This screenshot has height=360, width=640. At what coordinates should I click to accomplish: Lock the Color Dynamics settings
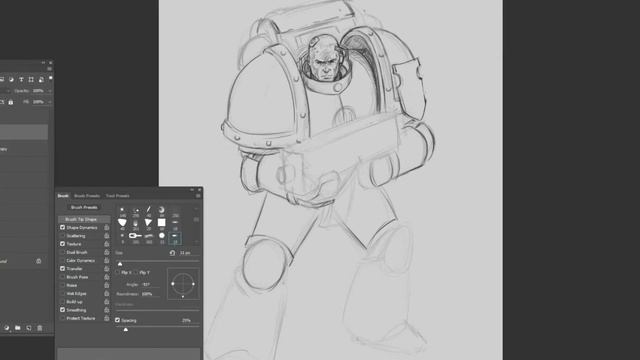point(107,260)
